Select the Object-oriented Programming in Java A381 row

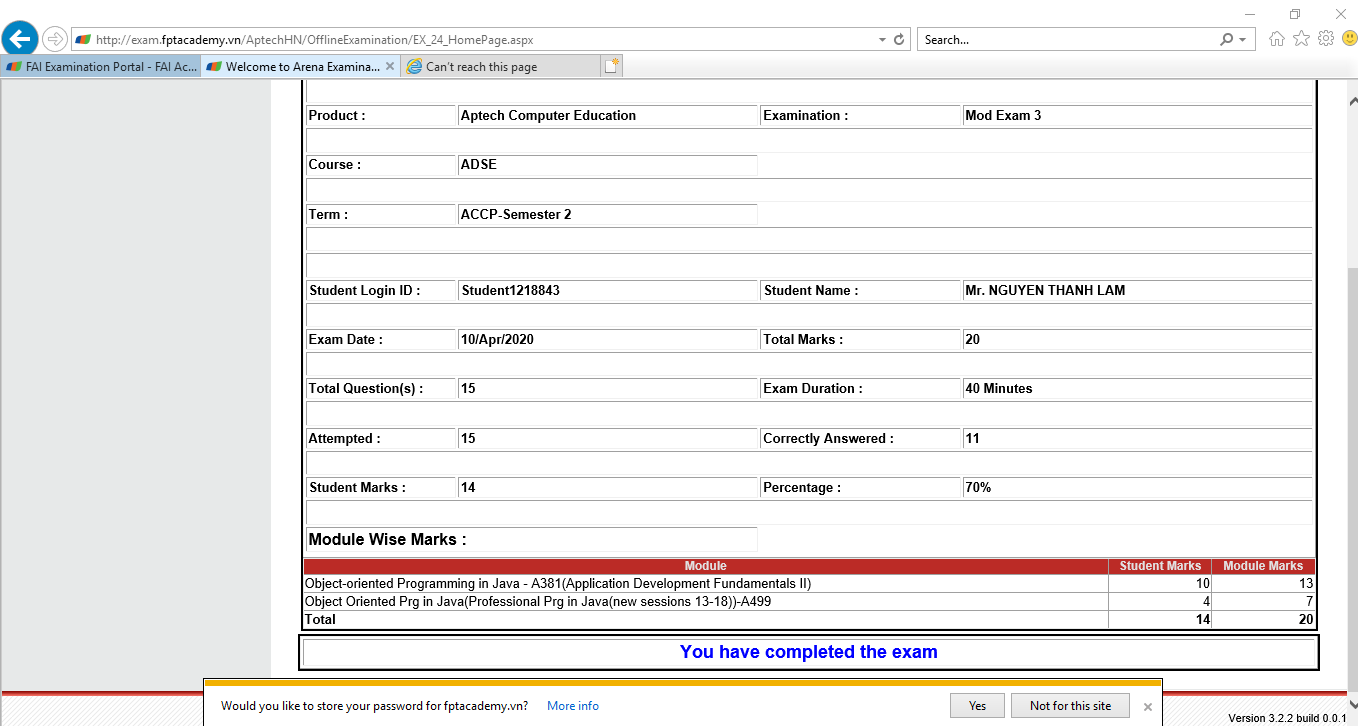tap(809, 583)
